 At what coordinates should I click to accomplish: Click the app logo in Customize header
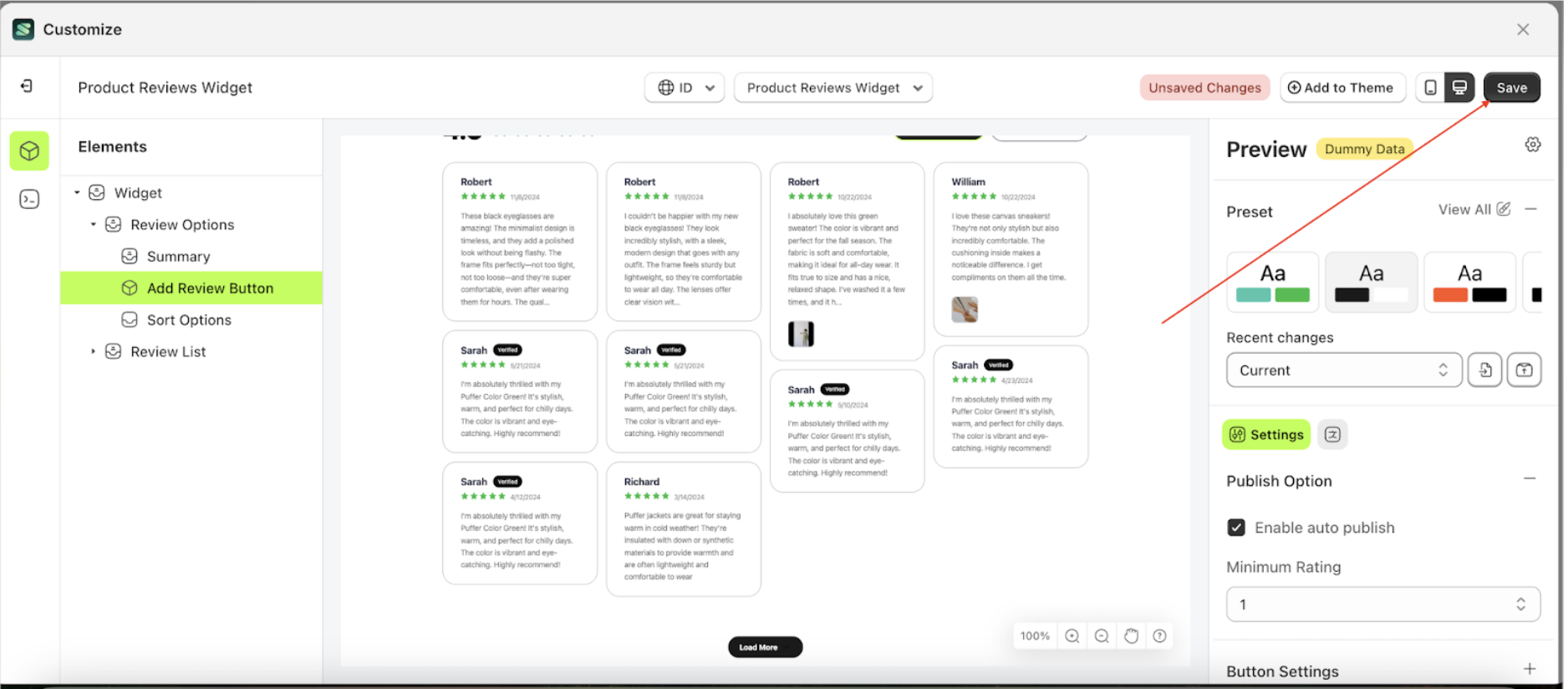[x=23, y=29]
